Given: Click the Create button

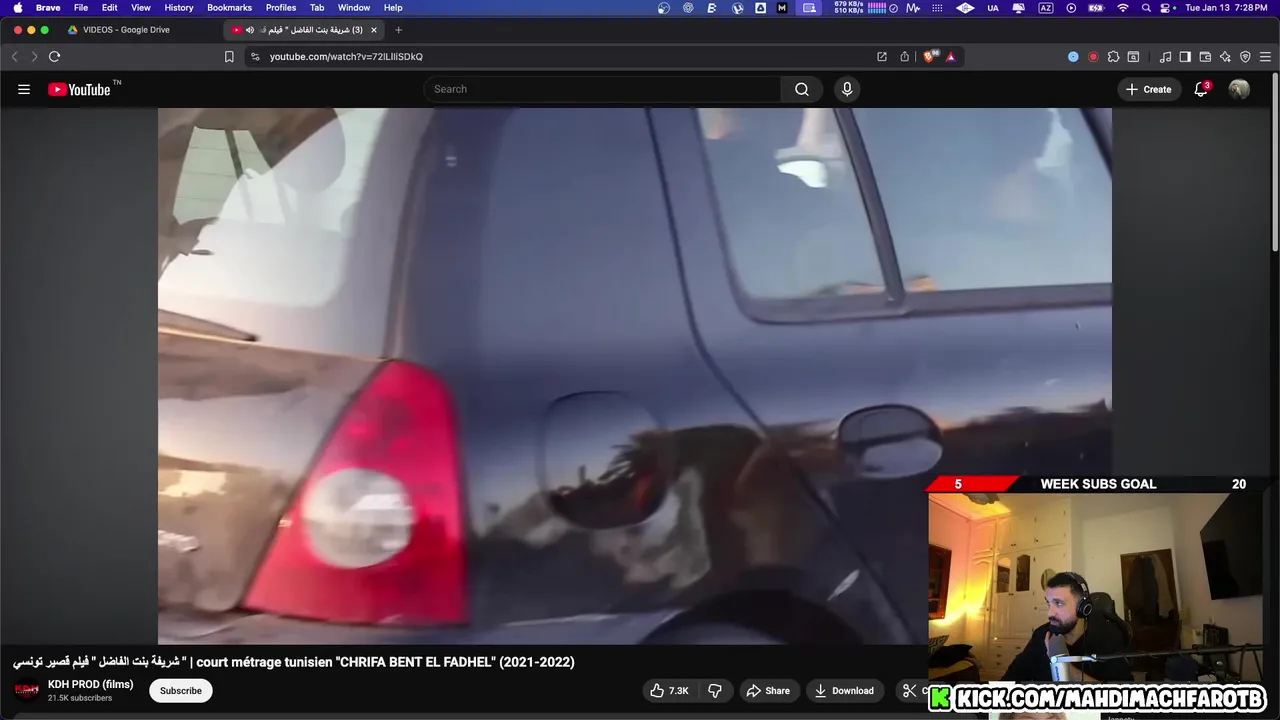Looking at the screenshot, I should pos(1148,89).
